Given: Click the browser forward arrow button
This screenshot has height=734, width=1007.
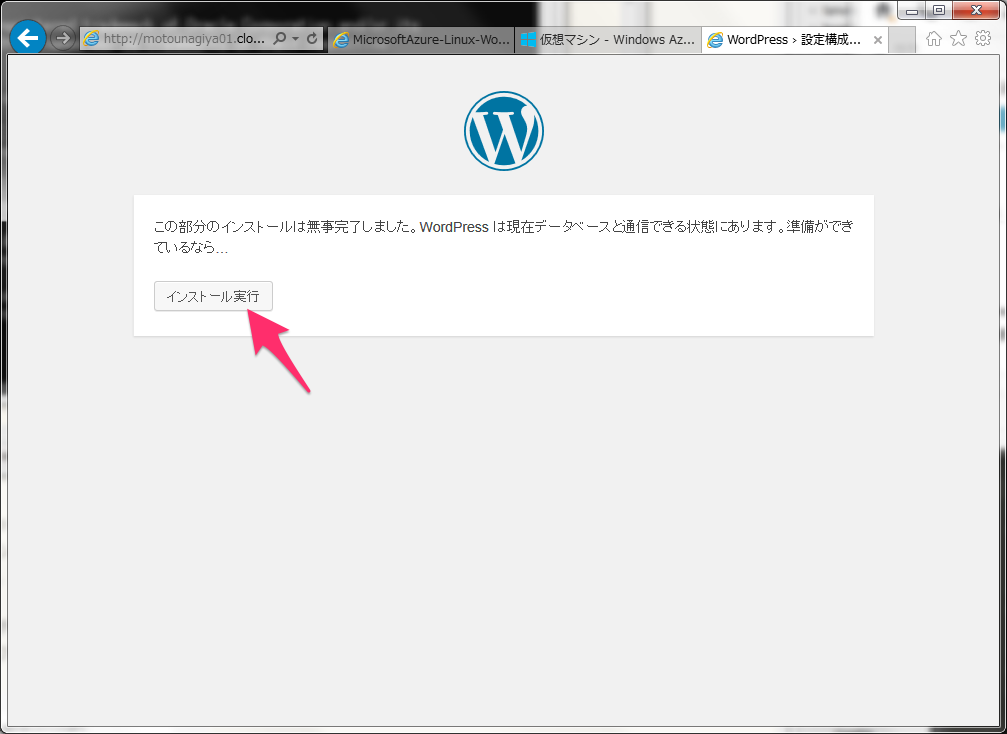Looking at the screenshot, I should pos(62,39).
